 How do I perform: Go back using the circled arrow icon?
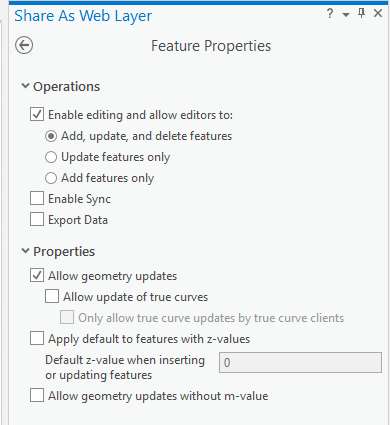(24, 45)
